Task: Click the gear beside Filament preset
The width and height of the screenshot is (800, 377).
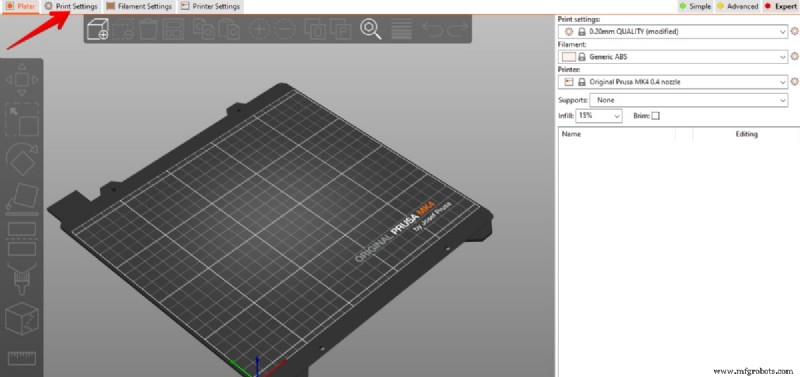Action: tap(794, 56)
